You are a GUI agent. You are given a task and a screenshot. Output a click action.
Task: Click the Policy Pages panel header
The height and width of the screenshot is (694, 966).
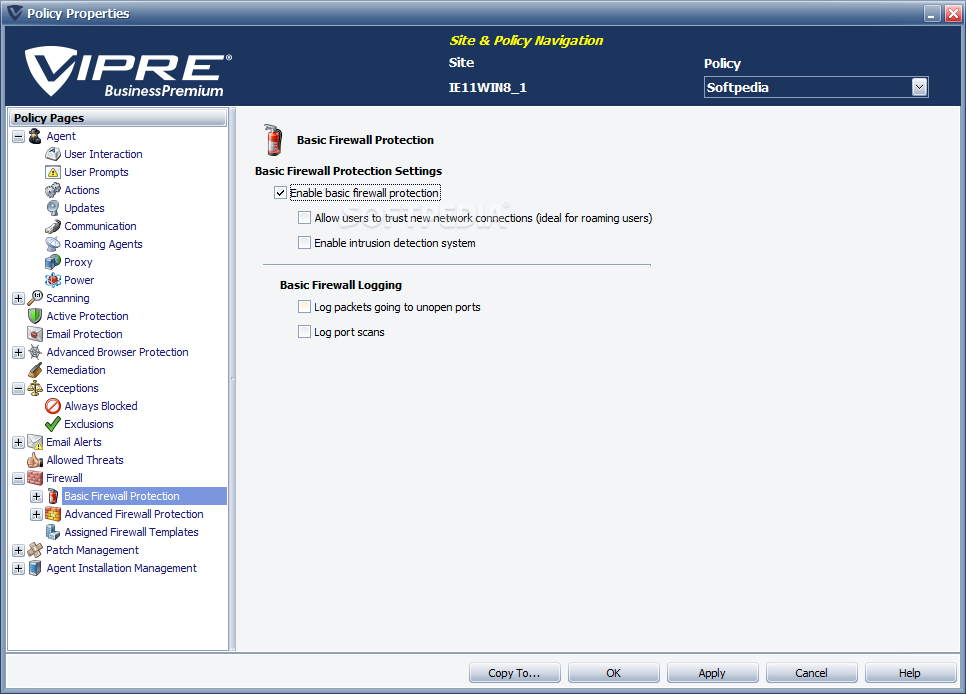(118, 118)
